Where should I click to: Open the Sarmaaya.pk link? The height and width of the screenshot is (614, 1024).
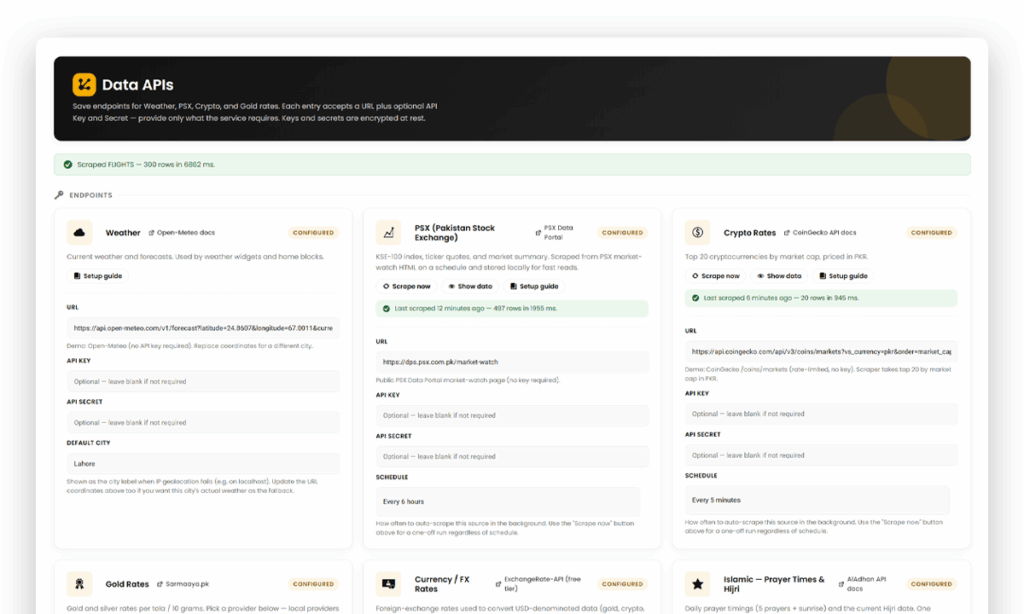tap(183, 584)
